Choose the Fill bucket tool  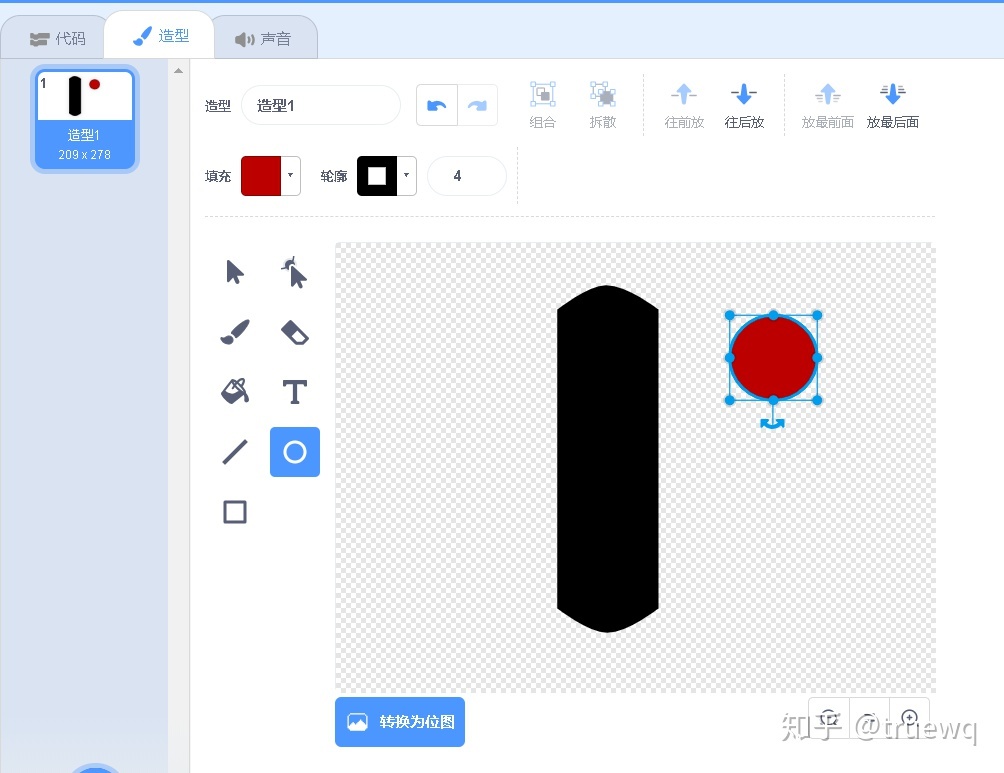[x=235, y=391]
